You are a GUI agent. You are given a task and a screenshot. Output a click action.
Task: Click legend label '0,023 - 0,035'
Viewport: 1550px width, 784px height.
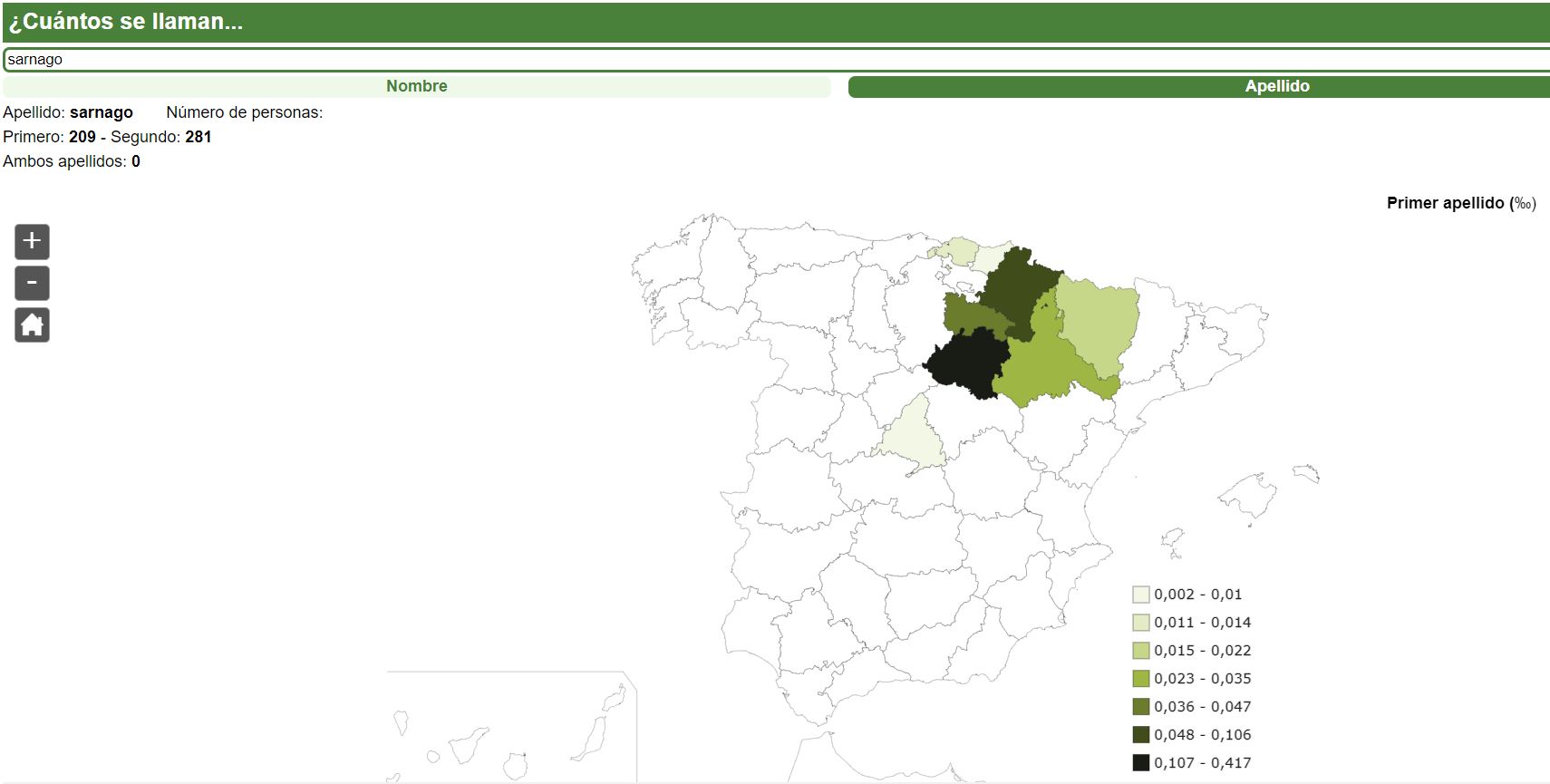[x=1202, y=679]
